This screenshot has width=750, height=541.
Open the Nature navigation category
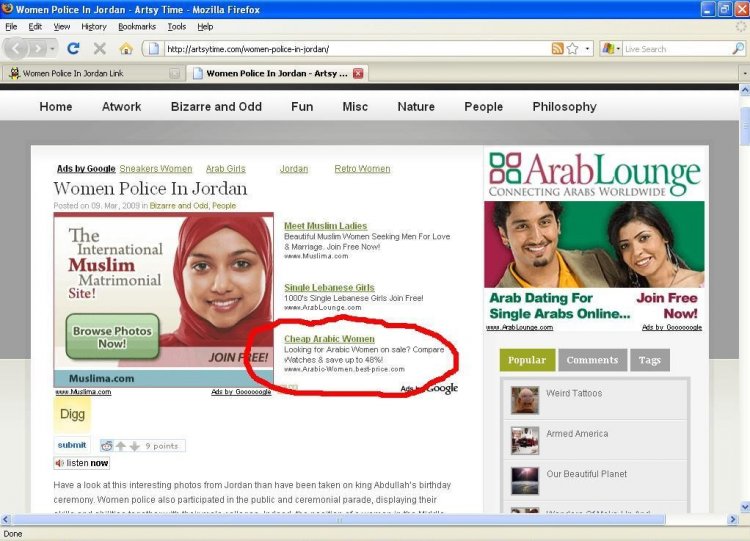click(416, 107)
